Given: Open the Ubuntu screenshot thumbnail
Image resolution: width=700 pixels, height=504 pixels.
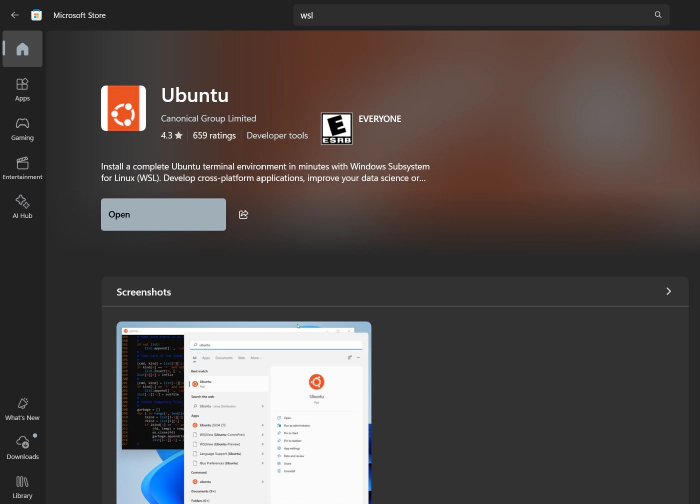Looking at the screenshot, I should [243, 412].
